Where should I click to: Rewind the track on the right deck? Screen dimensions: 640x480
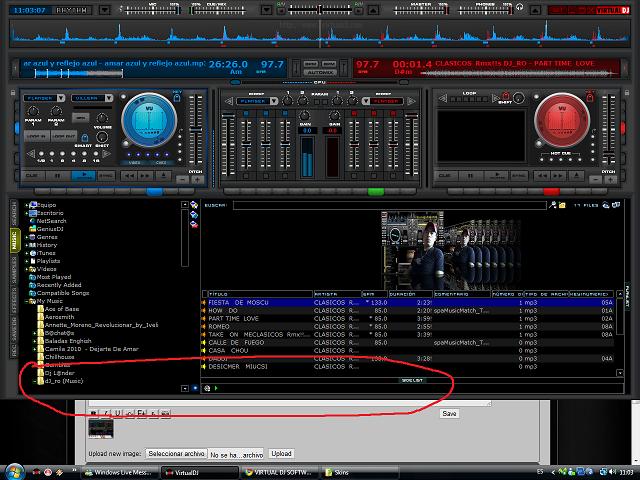pos(542,176)
